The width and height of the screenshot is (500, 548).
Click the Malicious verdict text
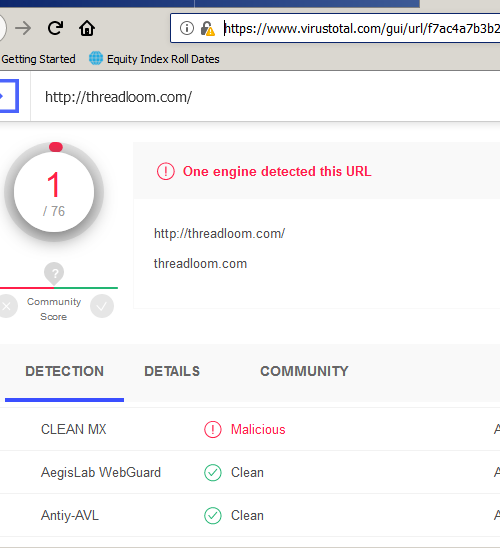point(258,429)
